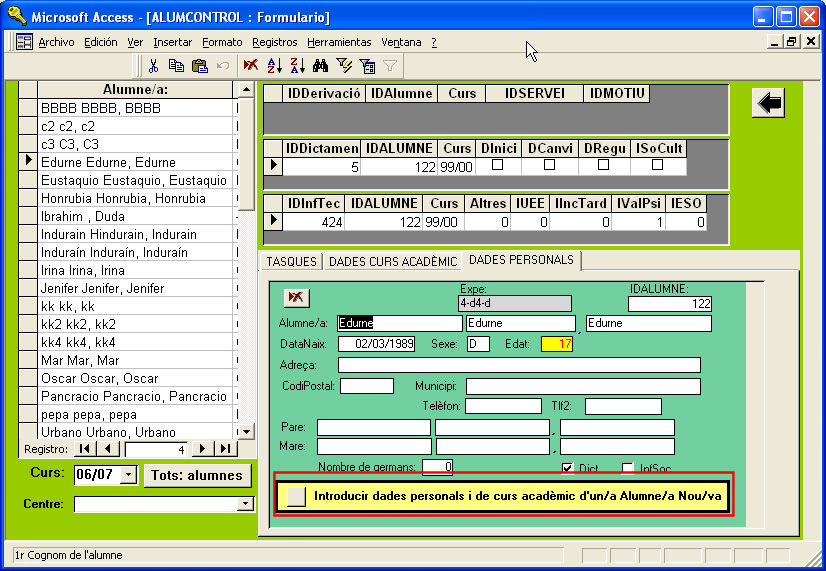The width and height of the screenshot is (826, 571).
Task: Open Find with the binoculars icon
Action: (x=321, y=66)
